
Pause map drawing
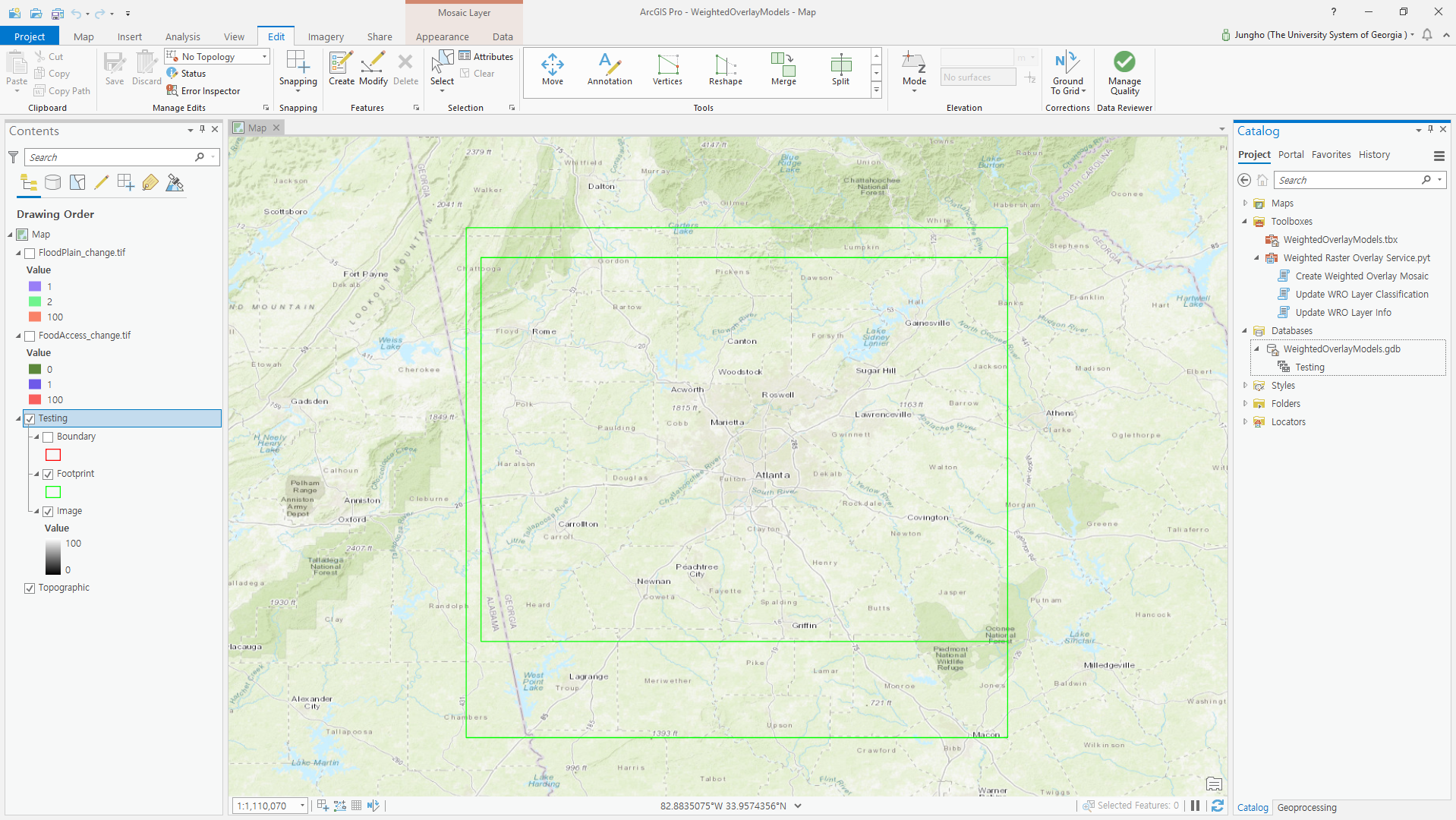[x=1196, y=806]
